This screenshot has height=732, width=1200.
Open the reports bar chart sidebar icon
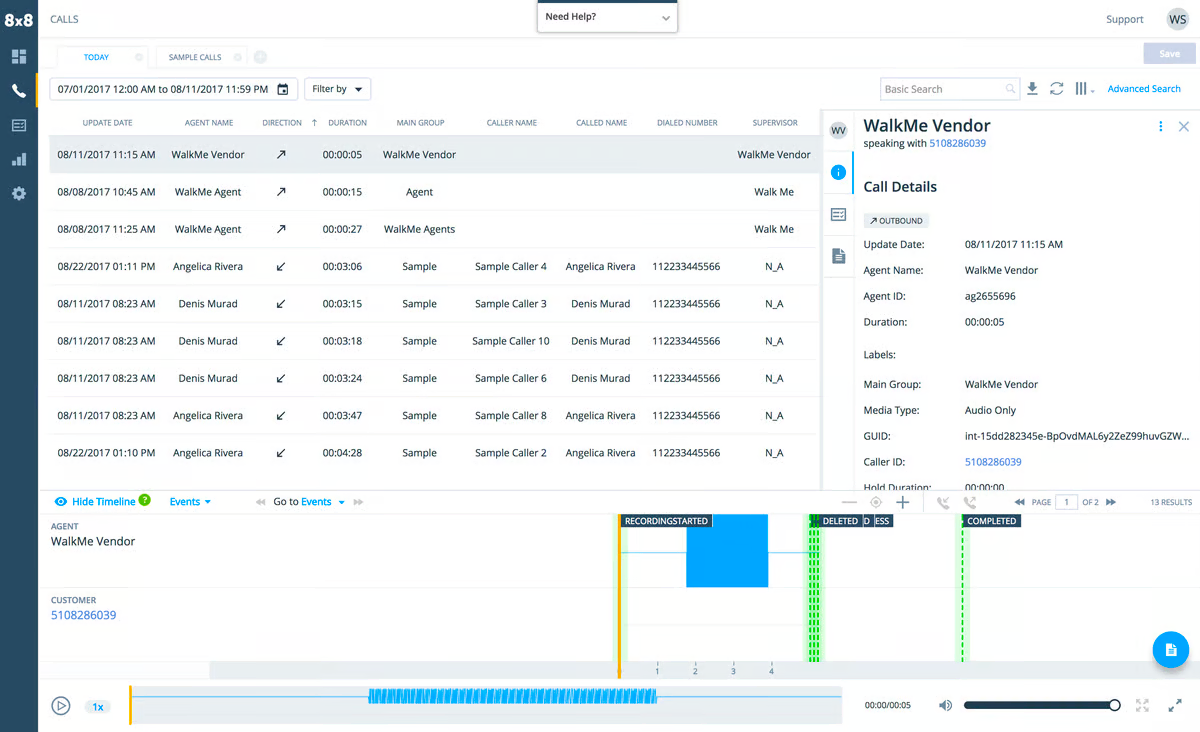(19, 159)
